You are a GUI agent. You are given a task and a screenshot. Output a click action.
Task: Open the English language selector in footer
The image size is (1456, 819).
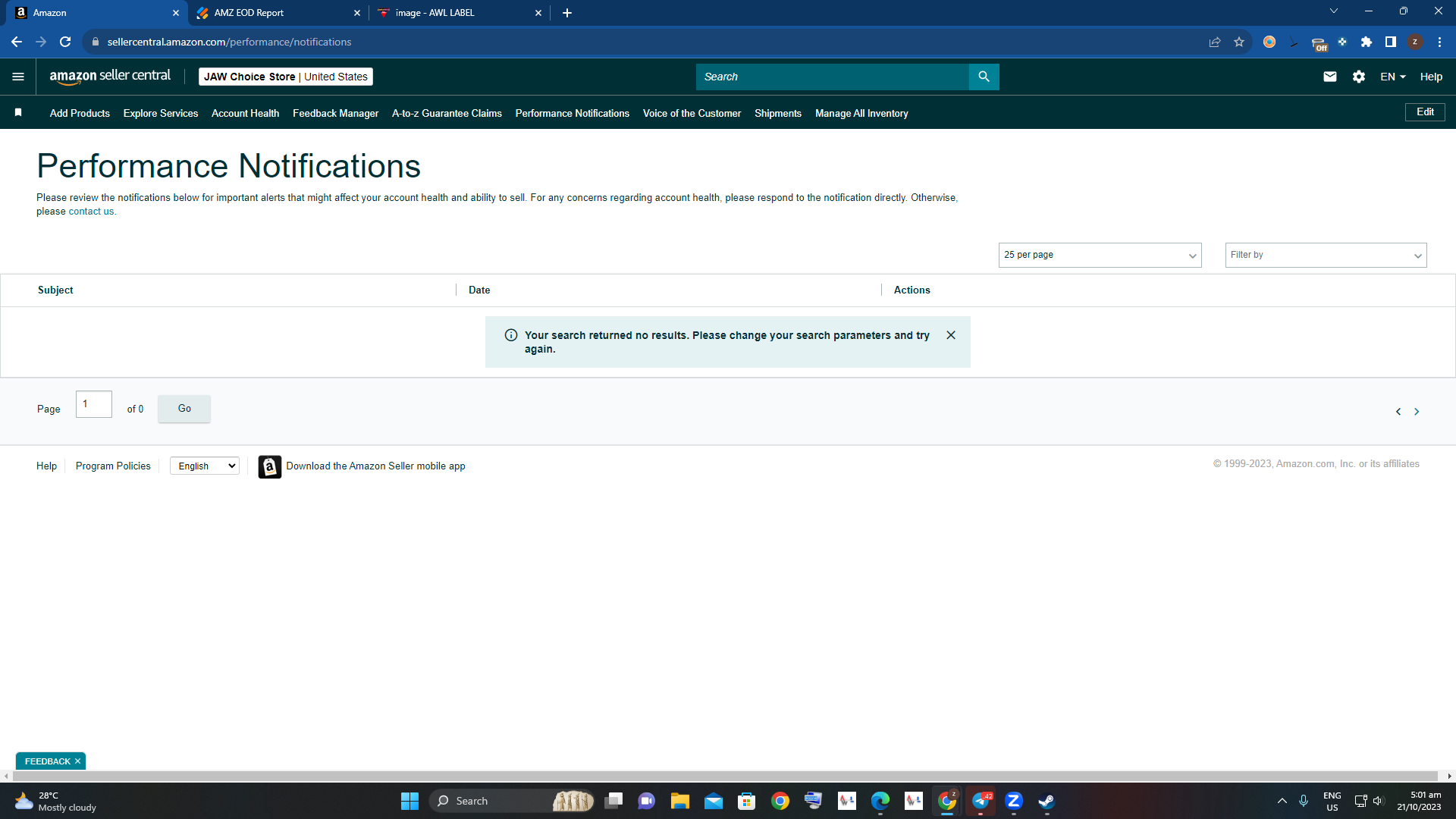[x=205, y=466]
